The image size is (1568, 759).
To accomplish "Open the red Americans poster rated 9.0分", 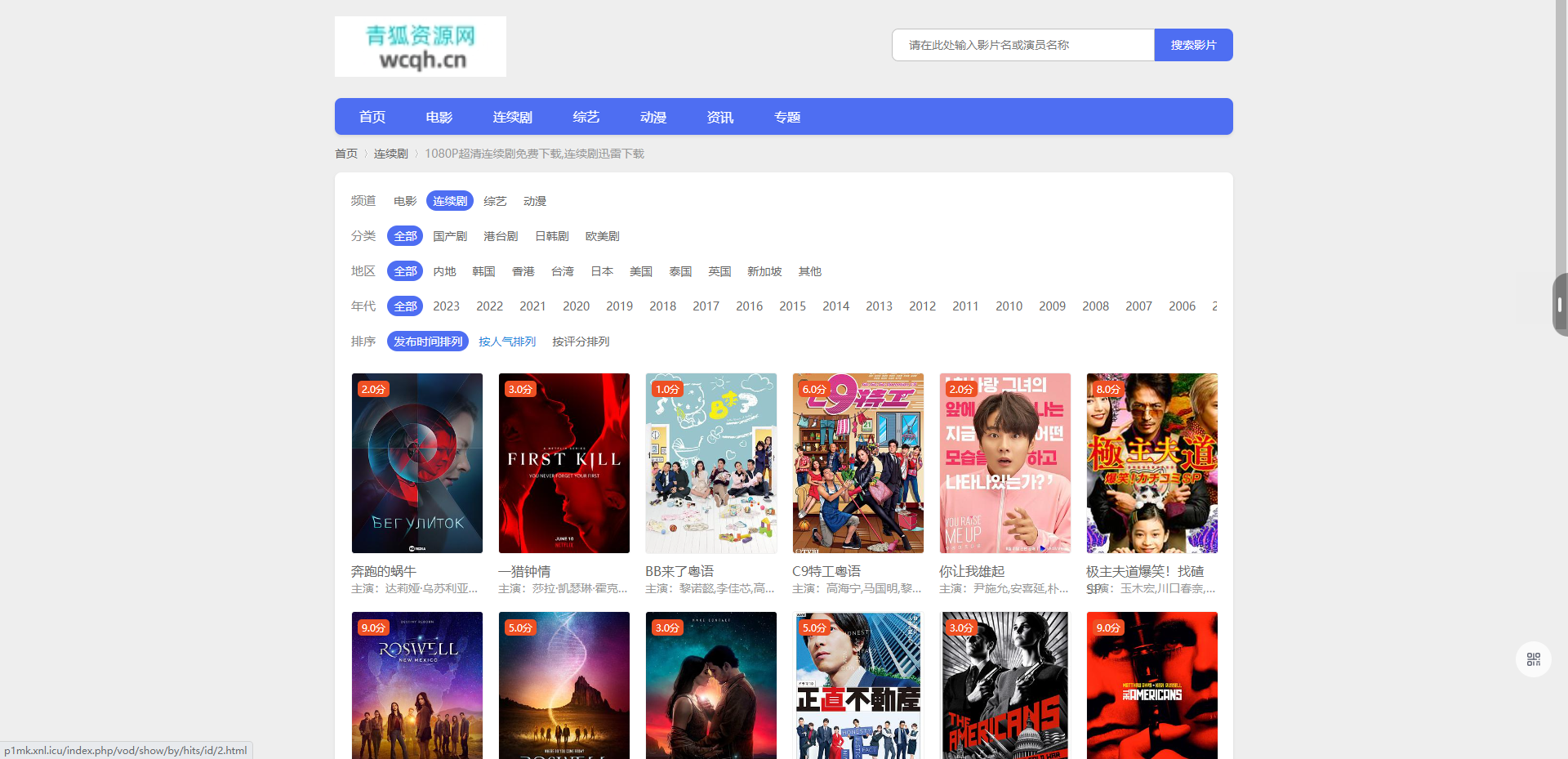I will tap(1152, 685).
